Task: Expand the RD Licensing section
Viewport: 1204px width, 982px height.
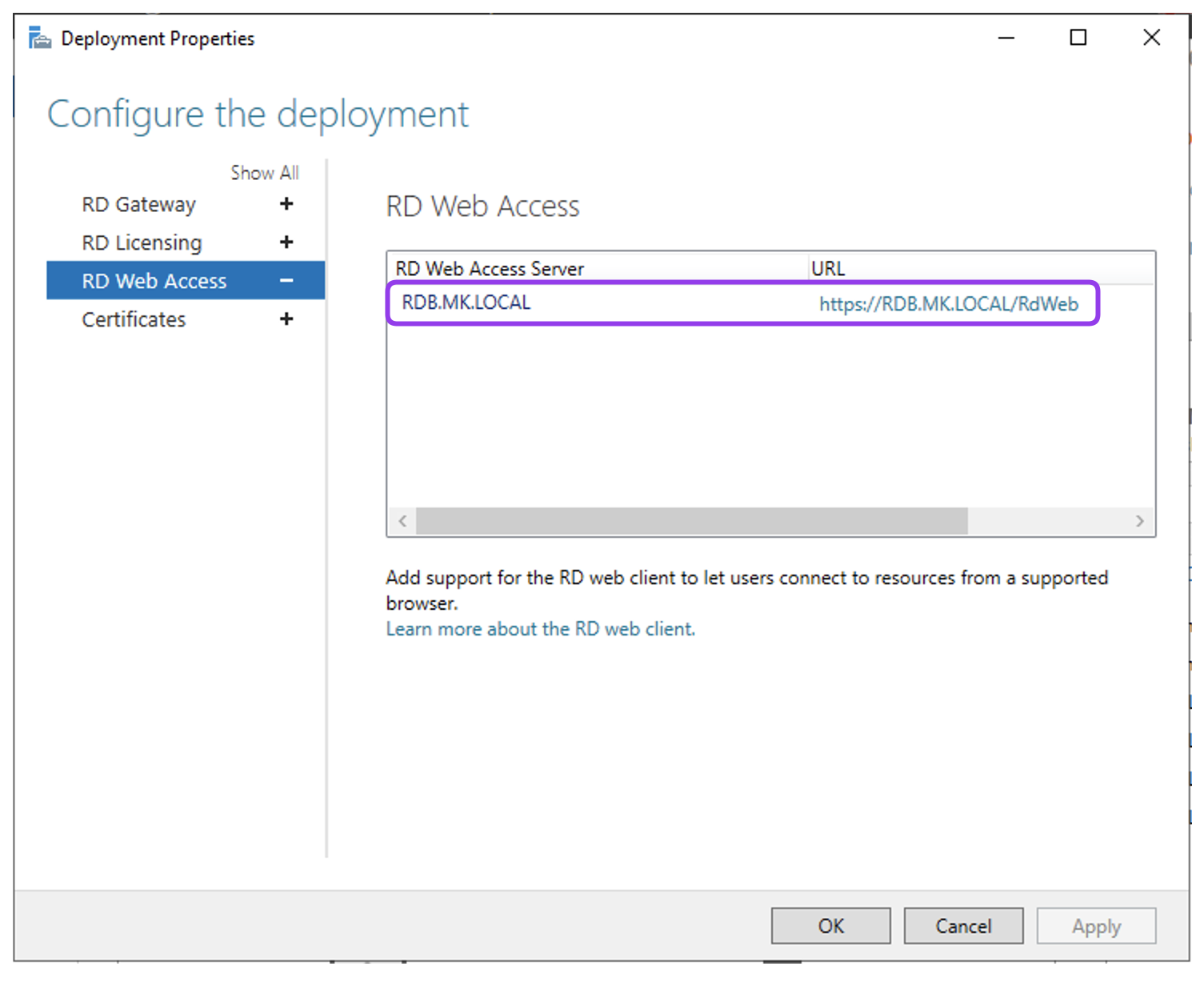Action: coord(286,242)
